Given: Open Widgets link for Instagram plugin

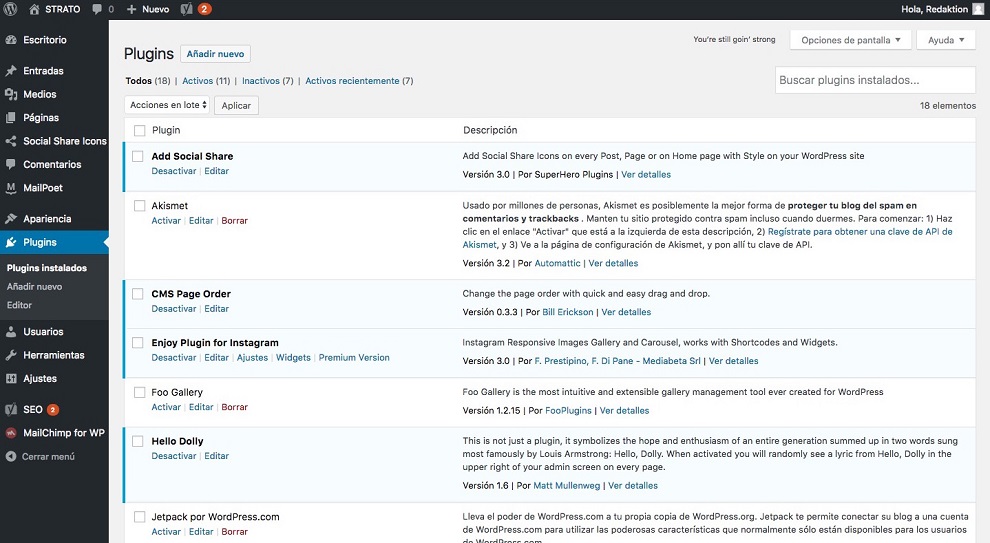Looking at the screenshot, I should pos(294,357).
